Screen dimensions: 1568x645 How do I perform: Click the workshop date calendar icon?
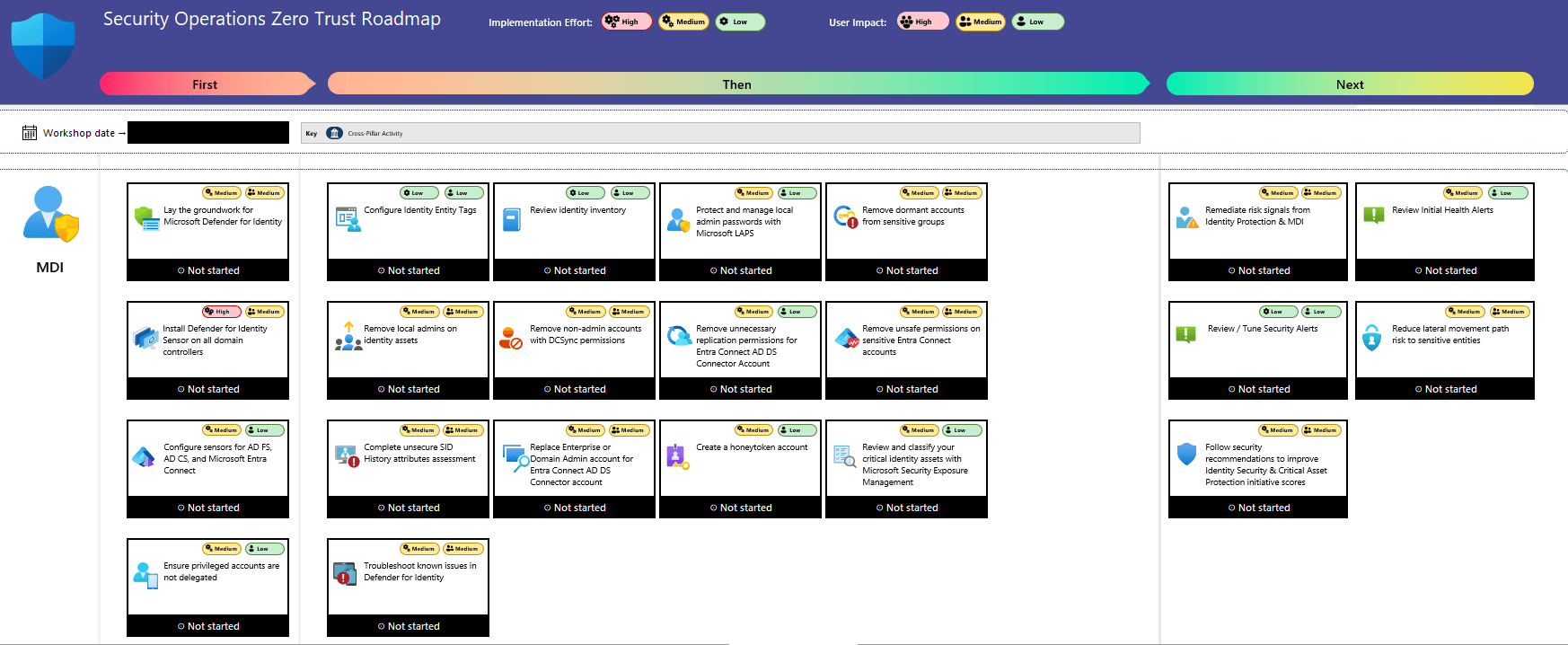[x=30, y=133]
